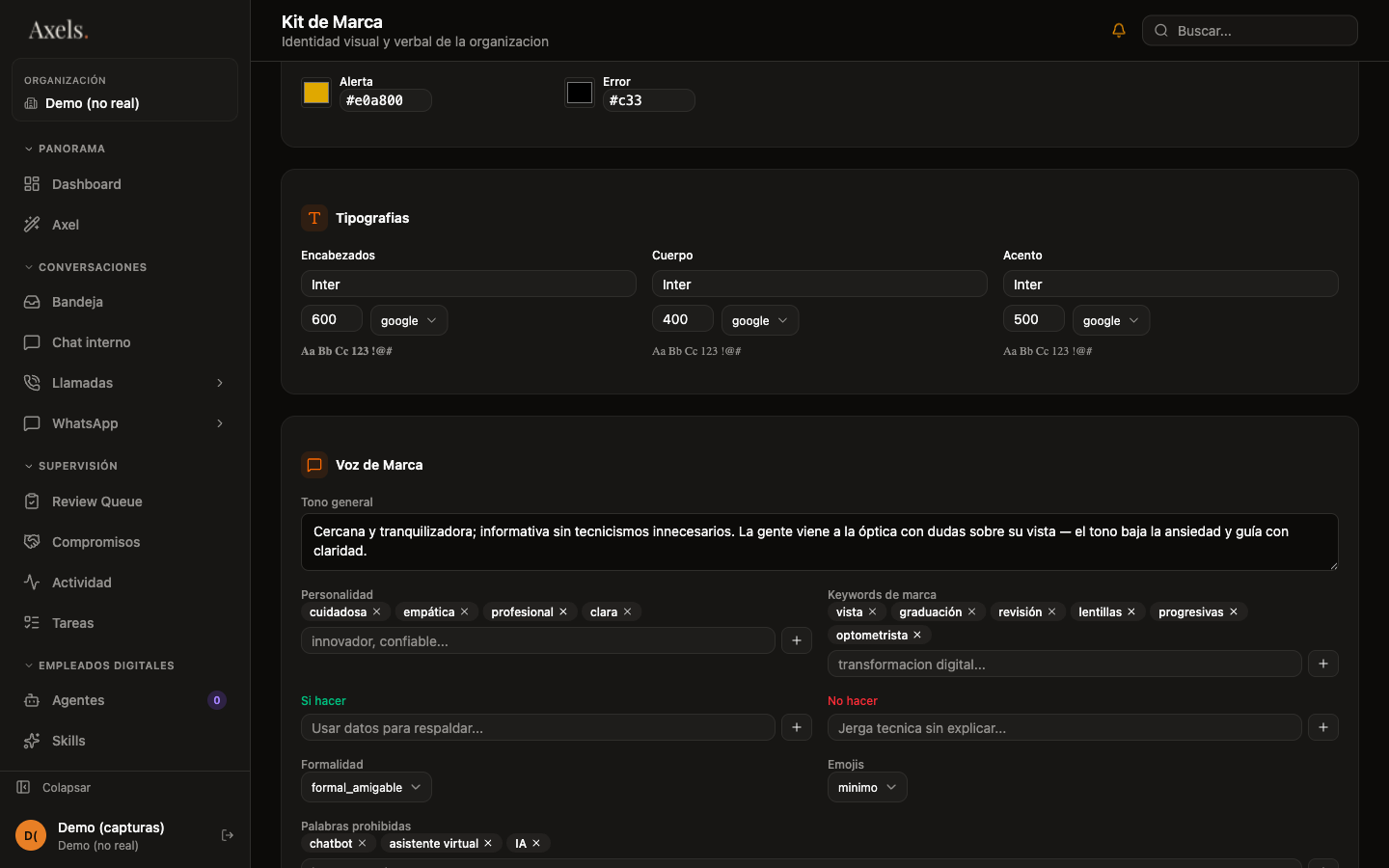
Task: Add No hacer item with plus button
Action: 1323,727
